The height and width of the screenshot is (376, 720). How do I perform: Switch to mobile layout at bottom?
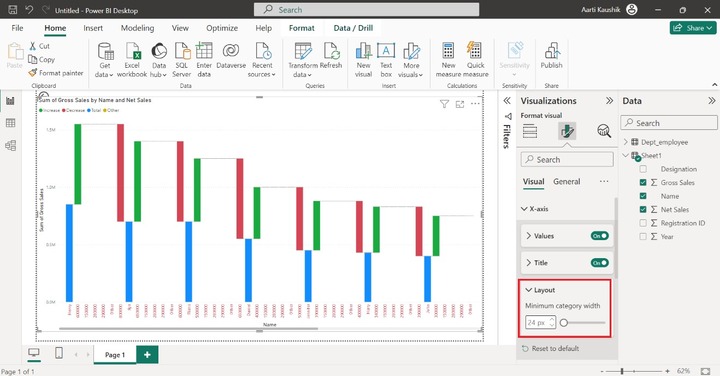pyautogui.click(x=59, y=353)
